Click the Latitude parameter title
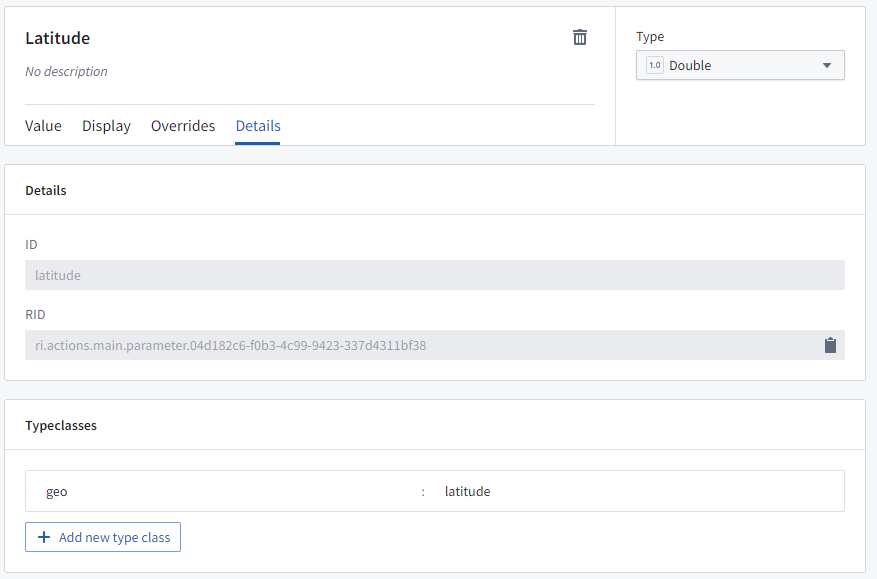Viewport: 877px width, 579px height. pyautogui.click(x=58, y=38)
